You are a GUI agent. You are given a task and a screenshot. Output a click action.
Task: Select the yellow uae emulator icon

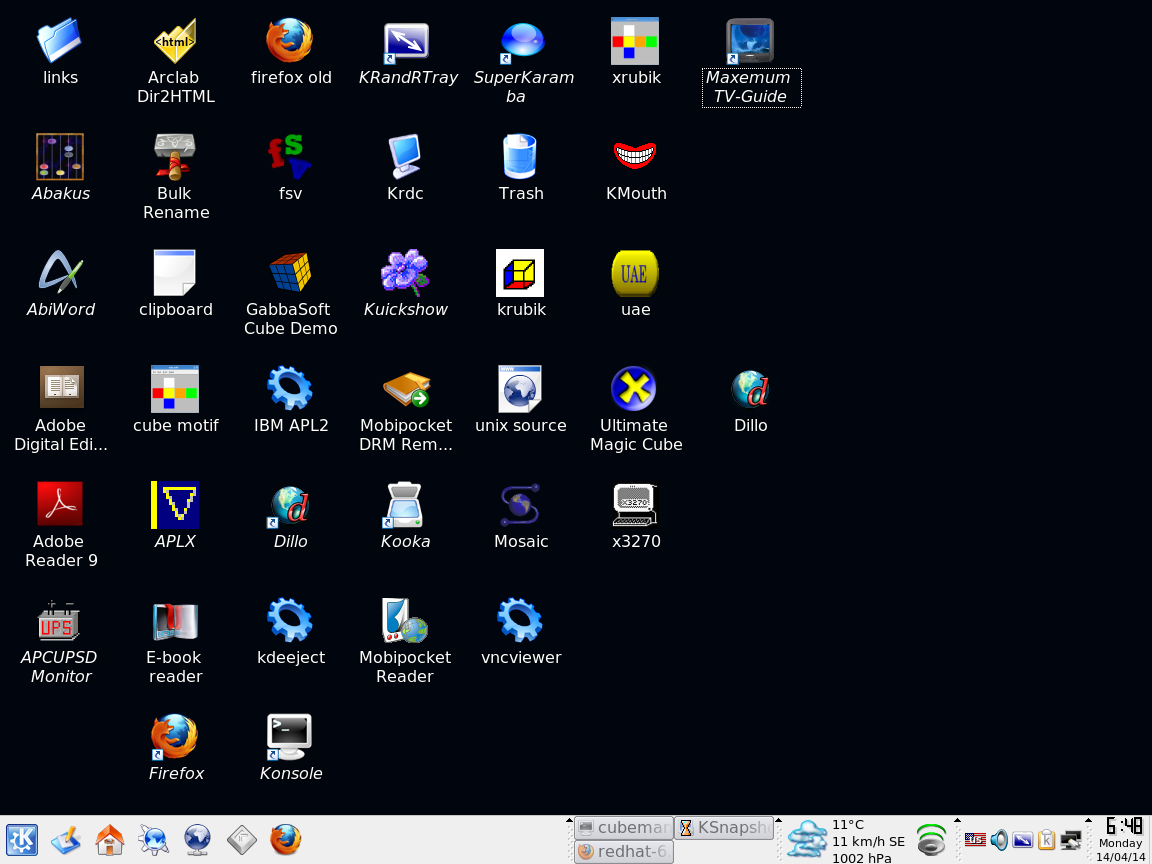pyautogui.click(x=636, y=273)
